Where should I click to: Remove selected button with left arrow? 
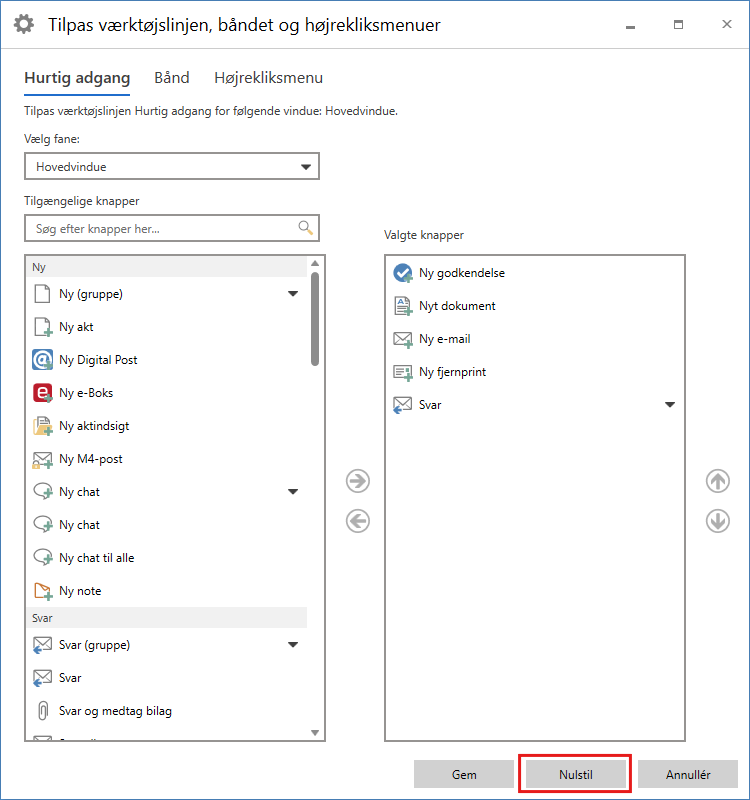[357, 521]
